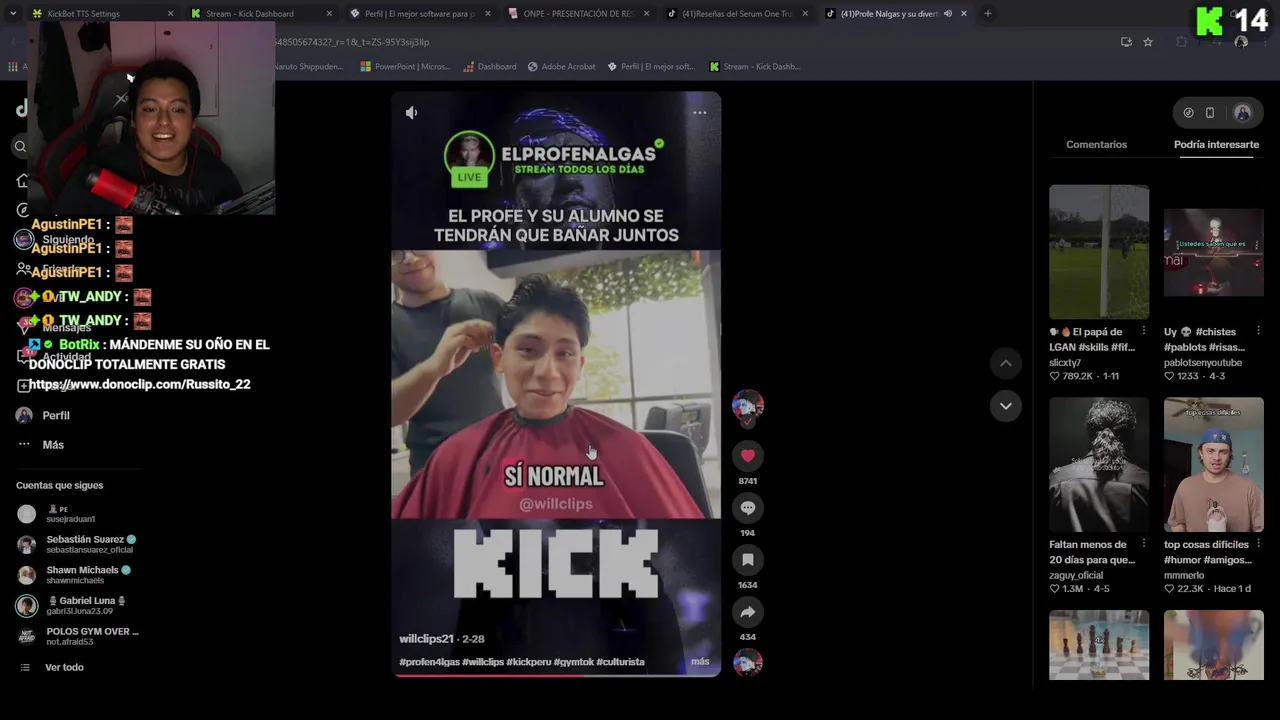1280x720 pixels.
Task: Open the TikTok home icon in sidebar
Action: 22,181
